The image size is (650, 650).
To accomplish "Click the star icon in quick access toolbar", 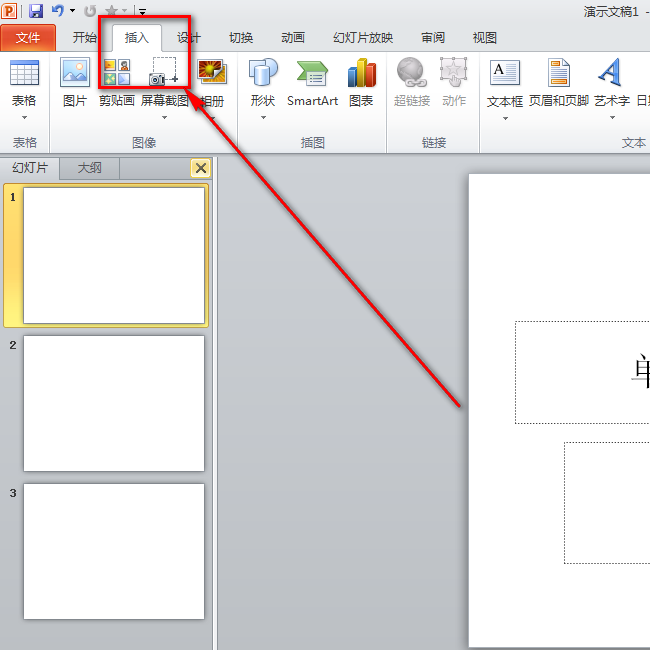I will 112,11.
